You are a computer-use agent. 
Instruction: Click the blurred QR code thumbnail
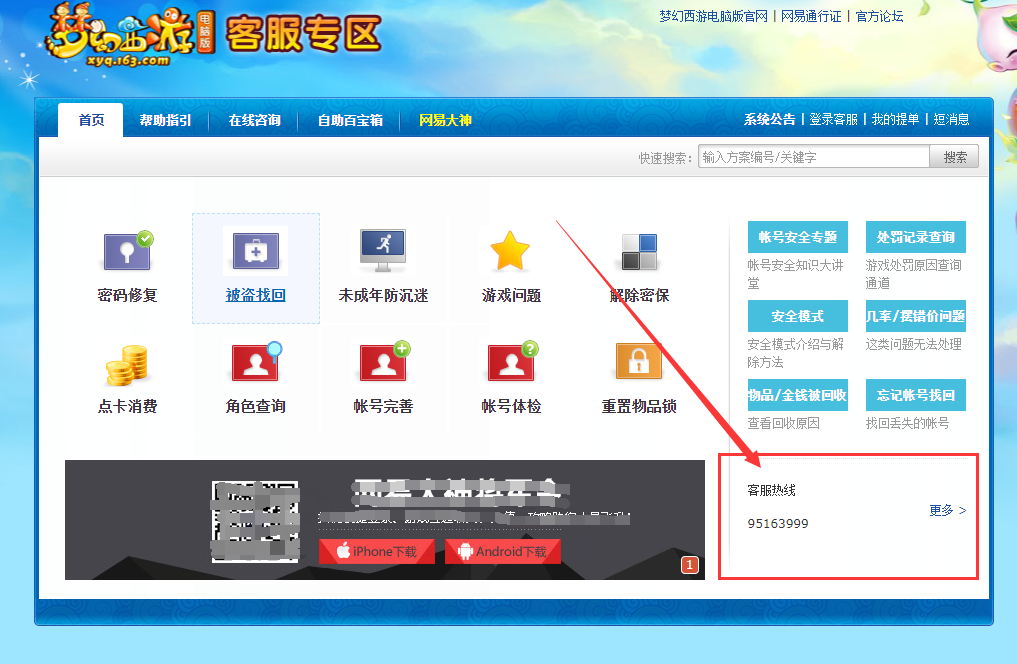256,521
